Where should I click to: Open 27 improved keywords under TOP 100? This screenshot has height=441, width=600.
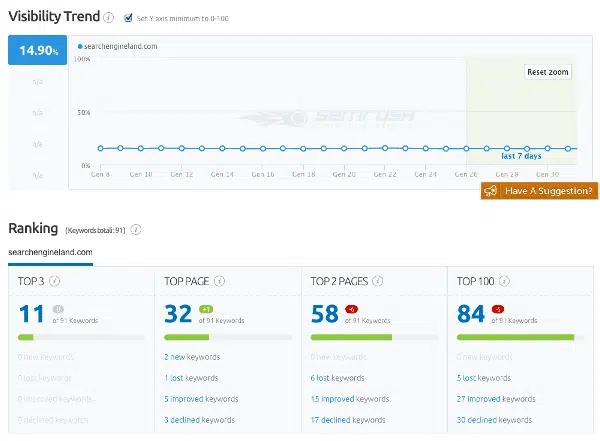(x=496, y=399)
